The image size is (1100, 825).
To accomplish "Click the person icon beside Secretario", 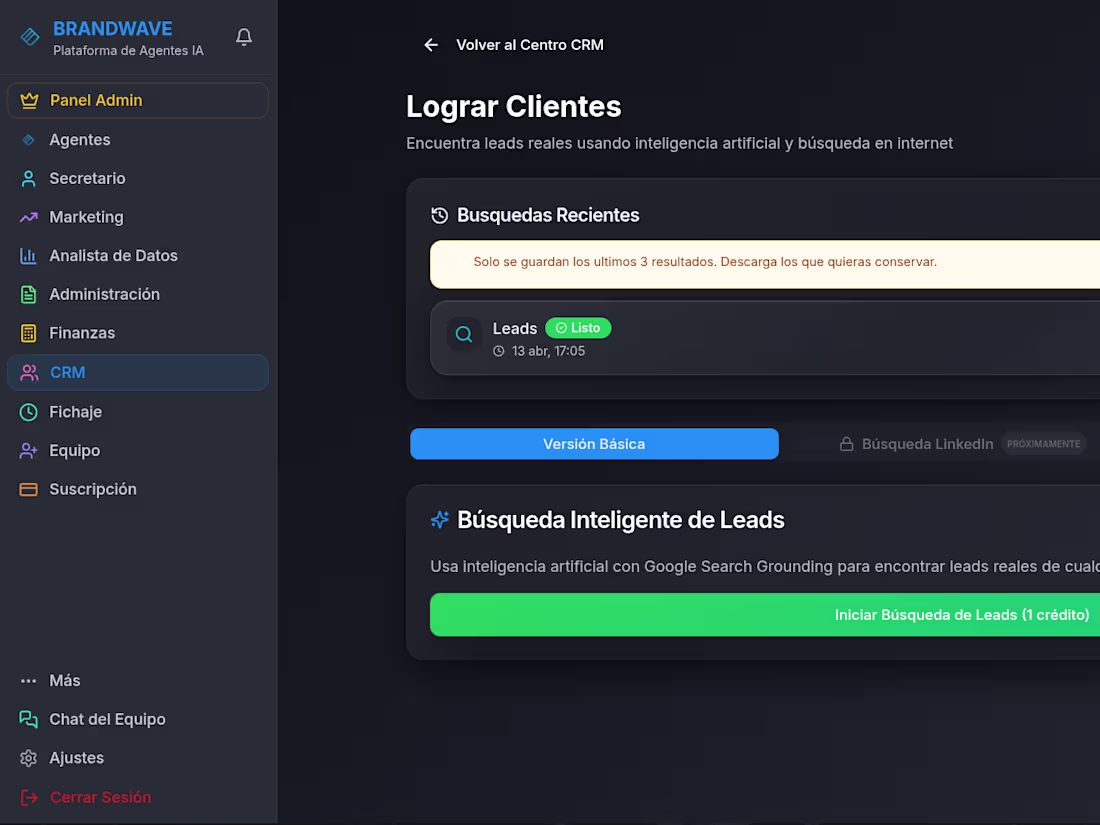I will click(29, 178).
